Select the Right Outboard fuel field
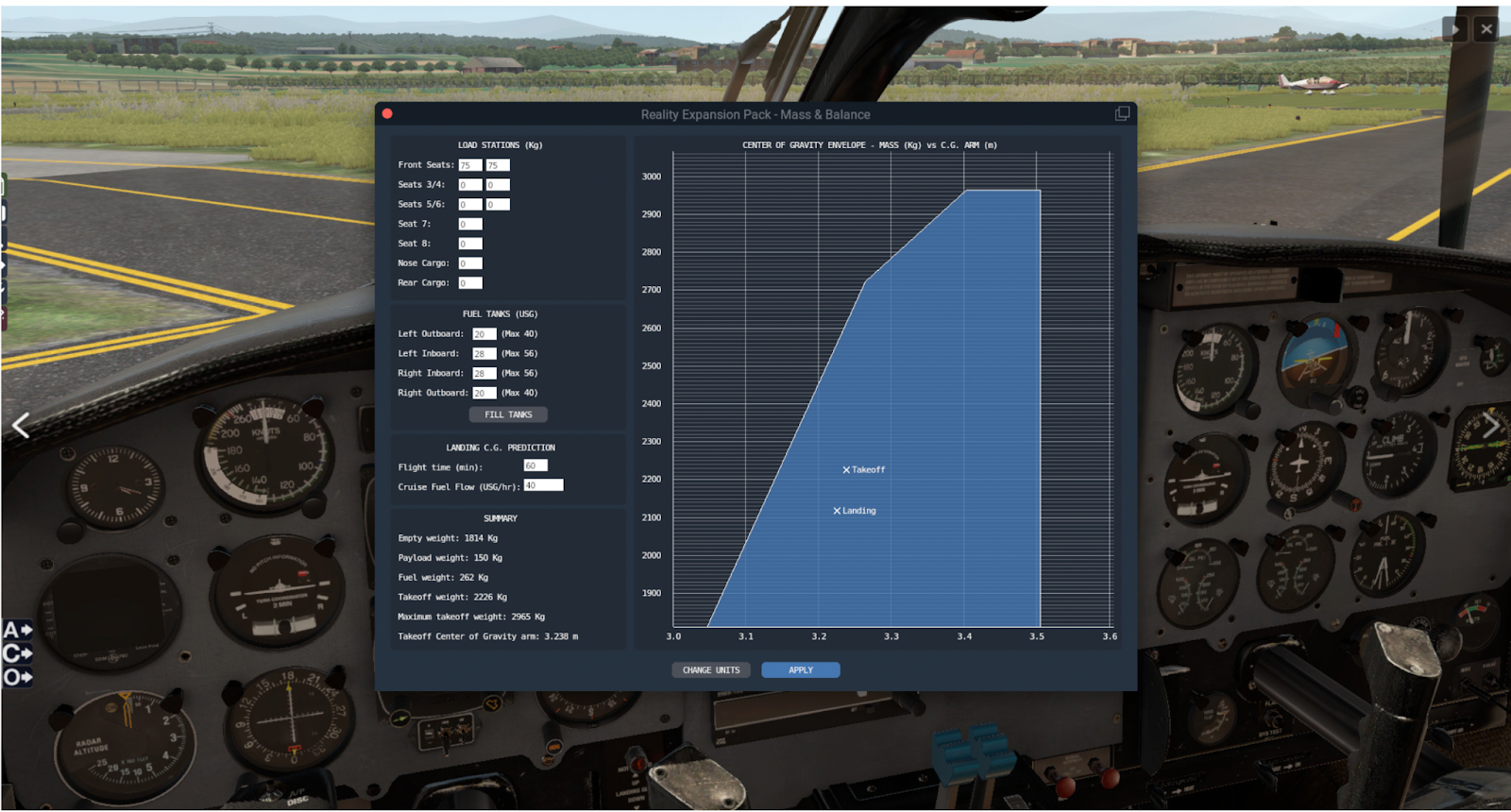This screenshot has height=812, width=1511. click(484, 394)
